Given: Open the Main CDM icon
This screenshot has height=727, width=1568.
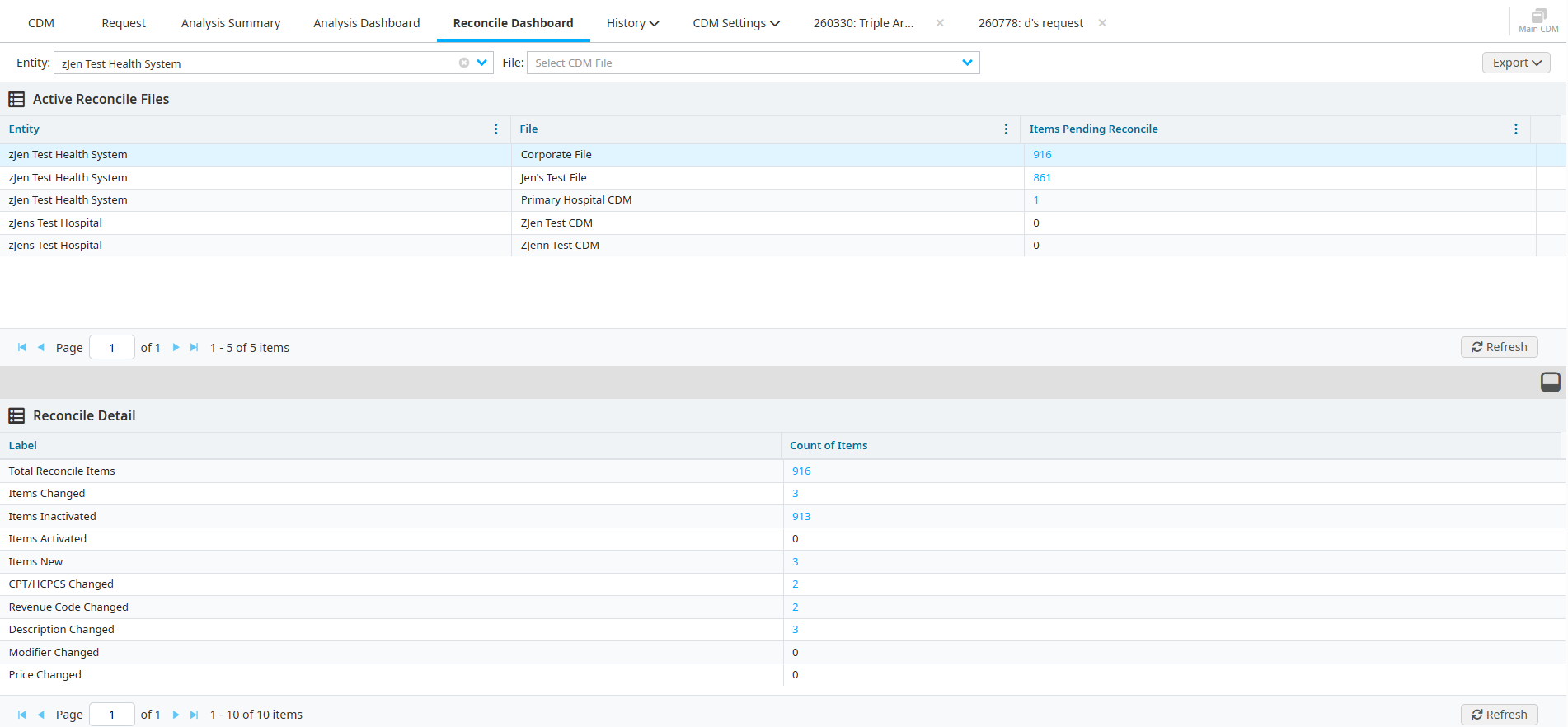Looking at the screenshot, I should 1537,20.
